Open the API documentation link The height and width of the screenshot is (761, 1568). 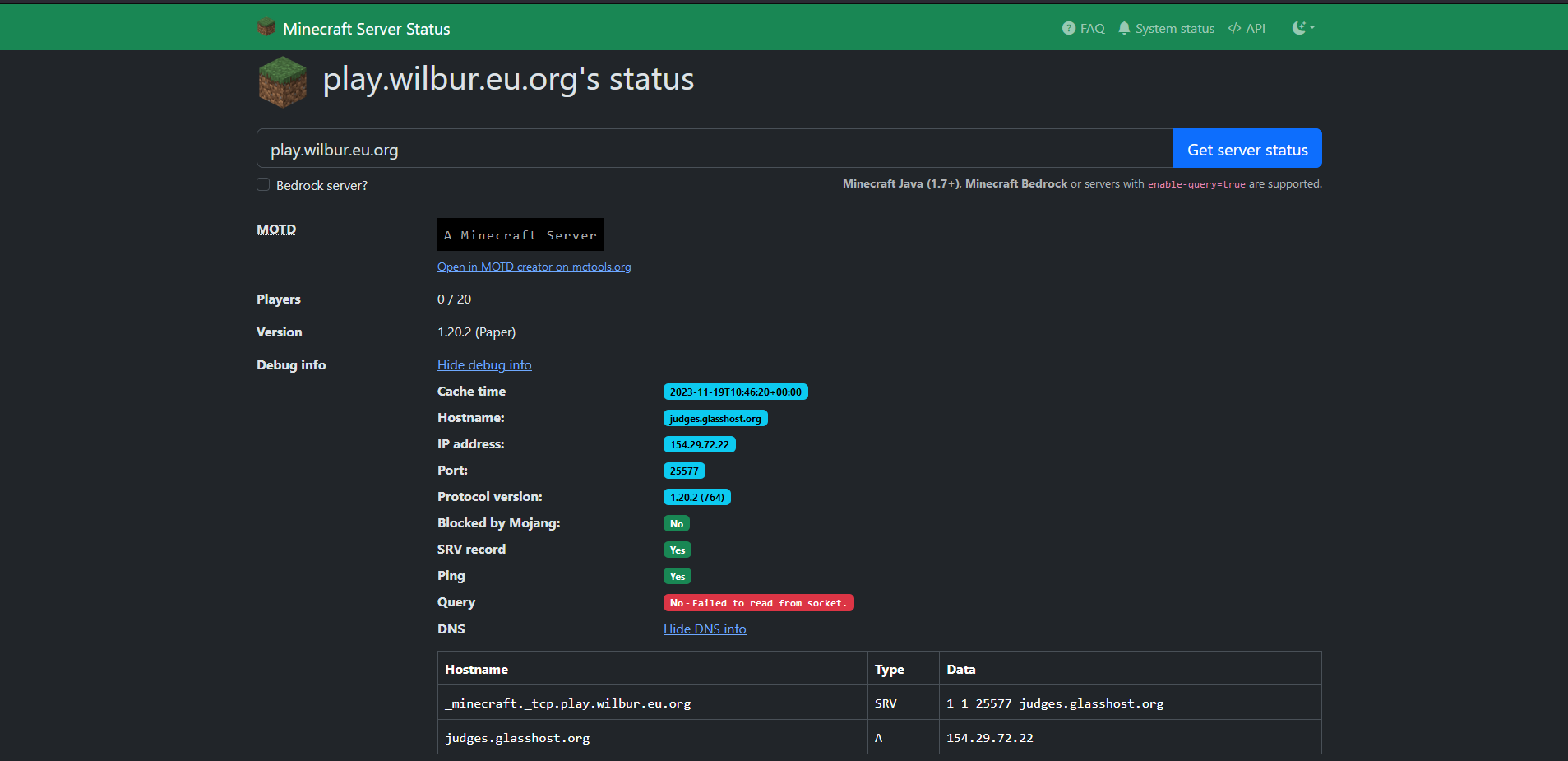(x=1247, y=28)
